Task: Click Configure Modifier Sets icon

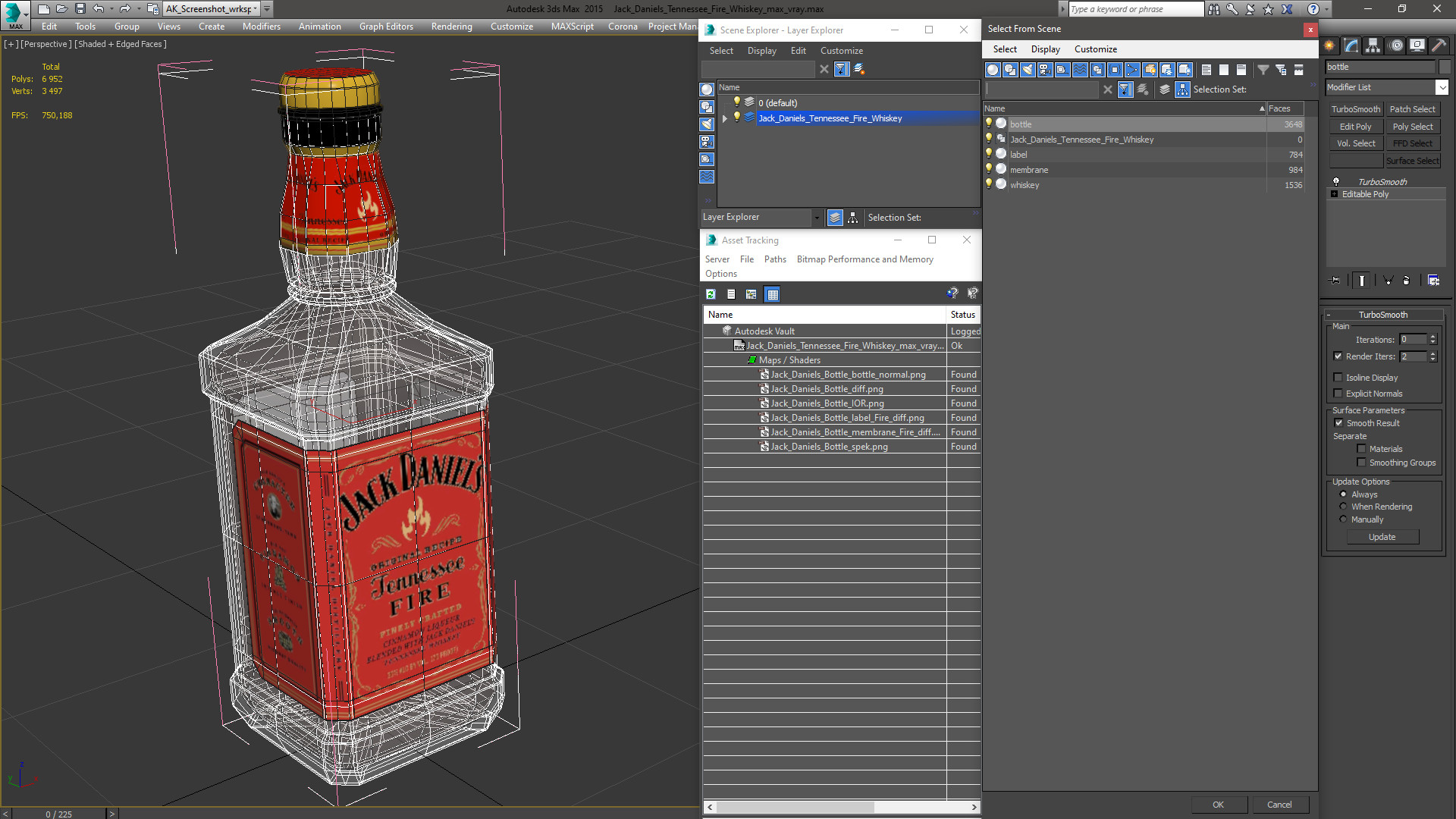Action: (x=1433, y=280)
